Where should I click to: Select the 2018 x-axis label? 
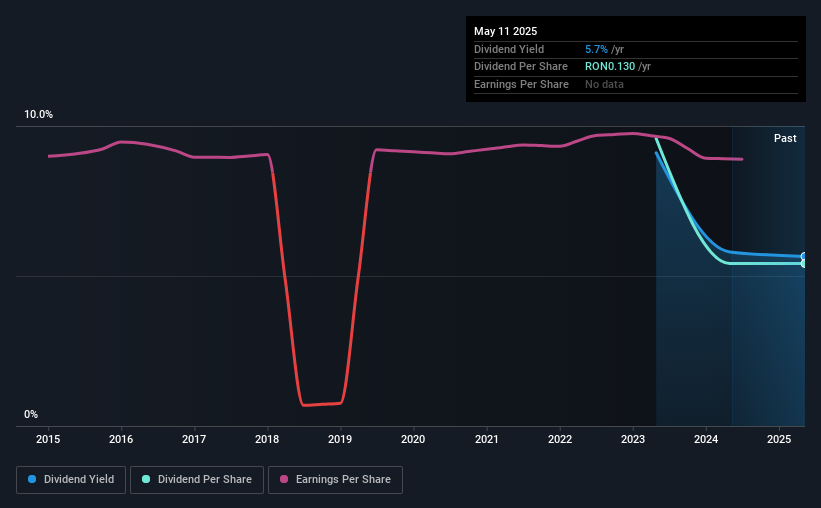[x=267, y=439]
